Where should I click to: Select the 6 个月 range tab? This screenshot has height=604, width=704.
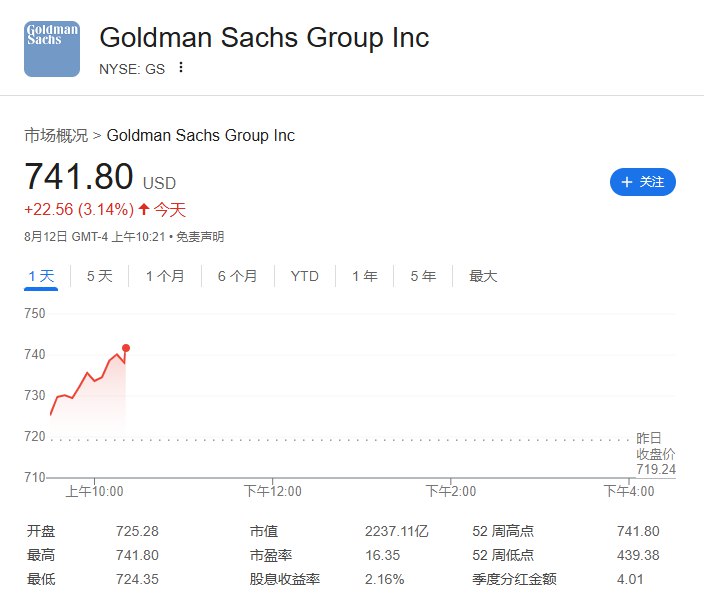[x=238, y=276]
